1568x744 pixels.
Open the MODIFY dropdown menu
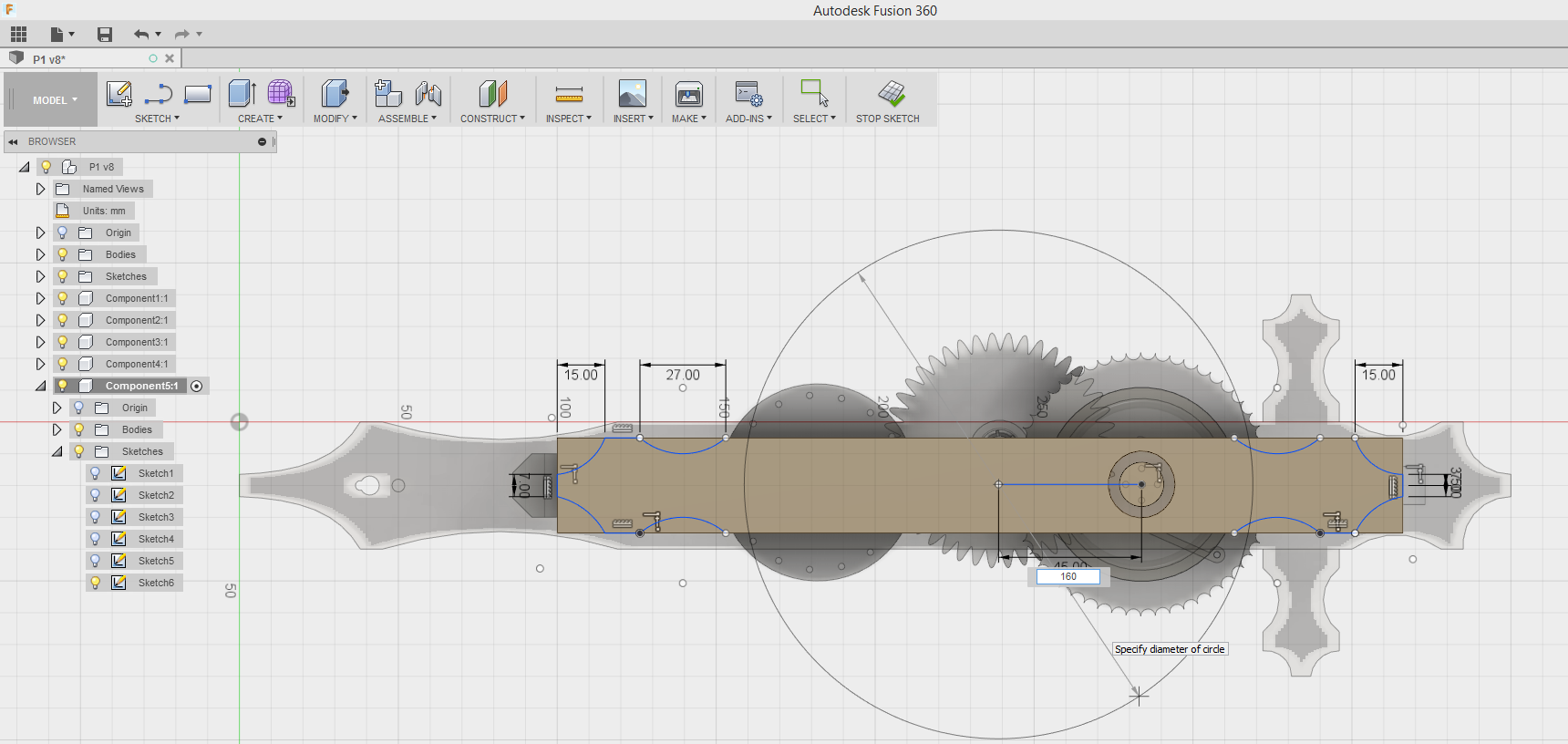[x=335, y=119]
